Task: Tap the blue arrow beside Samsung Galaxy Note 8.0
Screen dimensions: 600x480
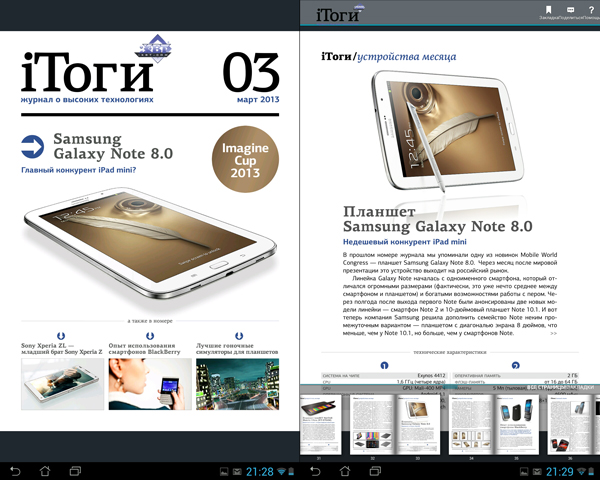Action: click(32, 146)
